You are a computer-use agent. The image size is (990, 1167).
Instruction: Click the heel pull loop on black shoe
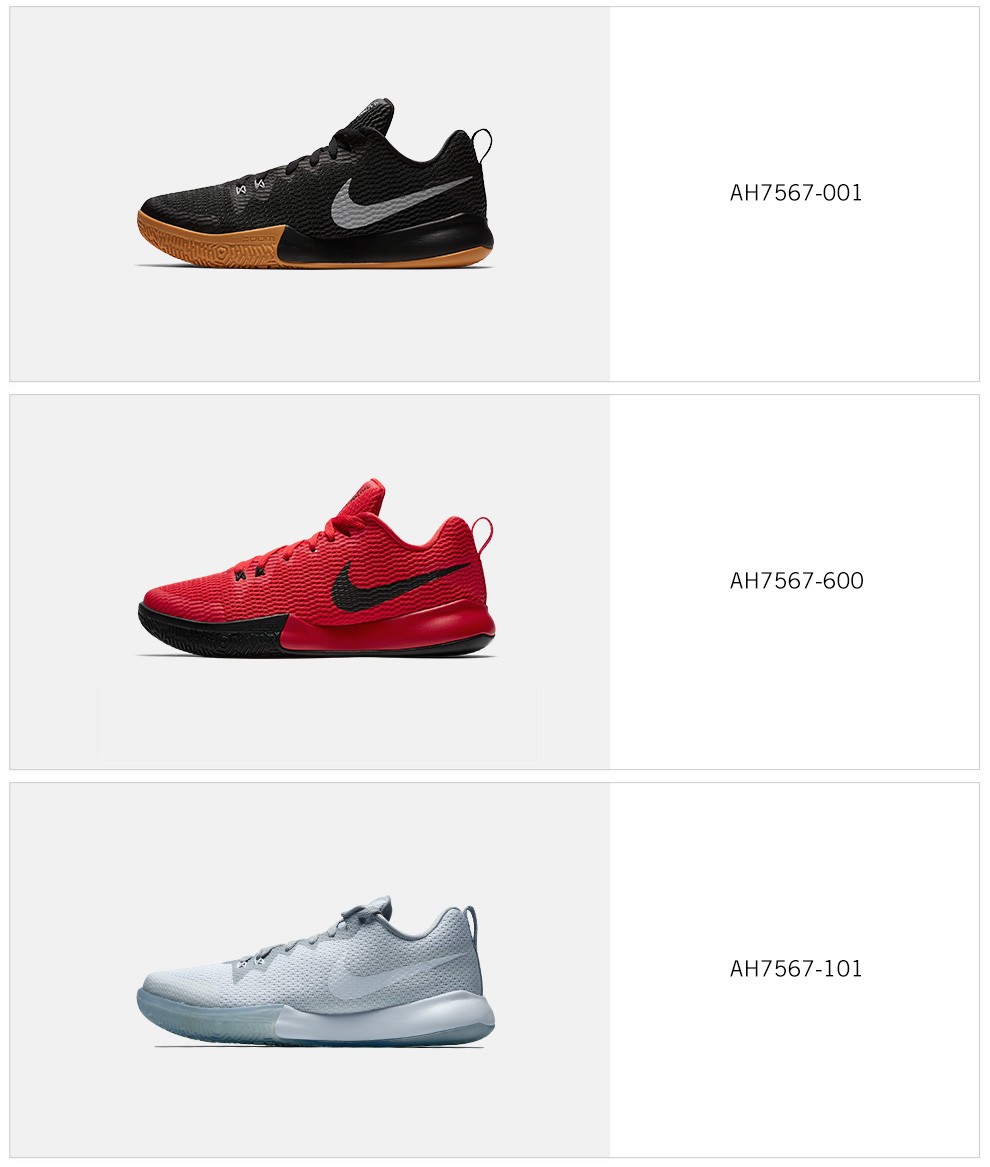482,146
